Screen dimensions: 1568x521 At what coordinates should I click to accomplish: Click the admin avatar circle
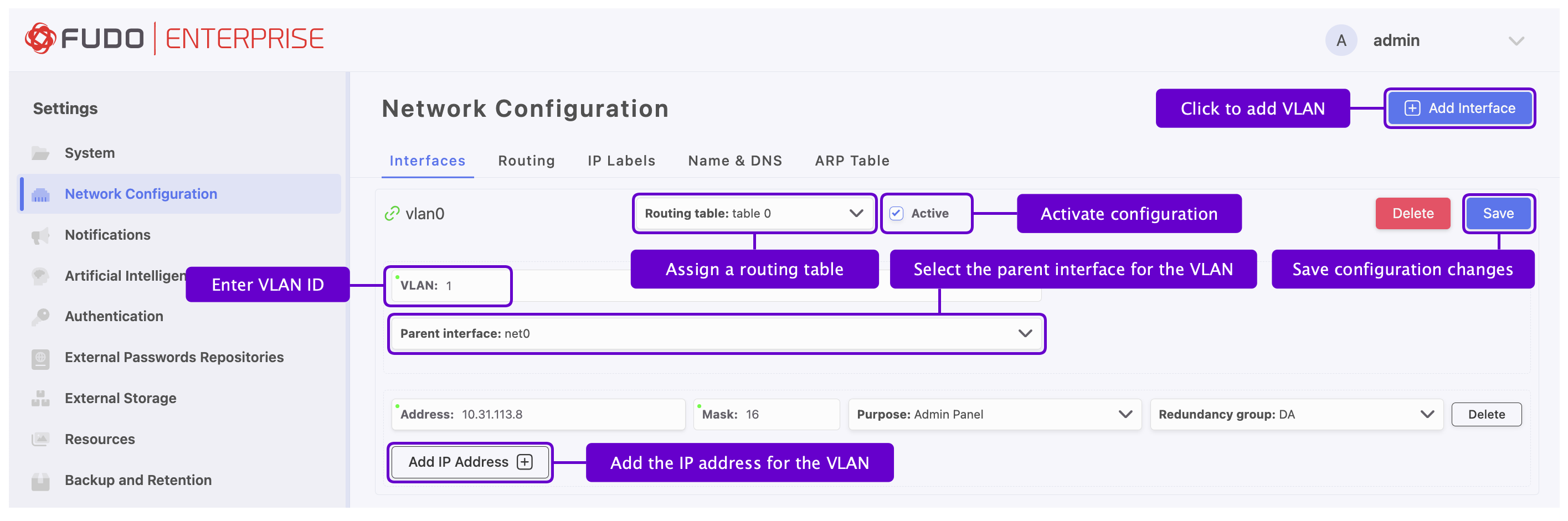pyautogui.click(x=1341, y=41)
